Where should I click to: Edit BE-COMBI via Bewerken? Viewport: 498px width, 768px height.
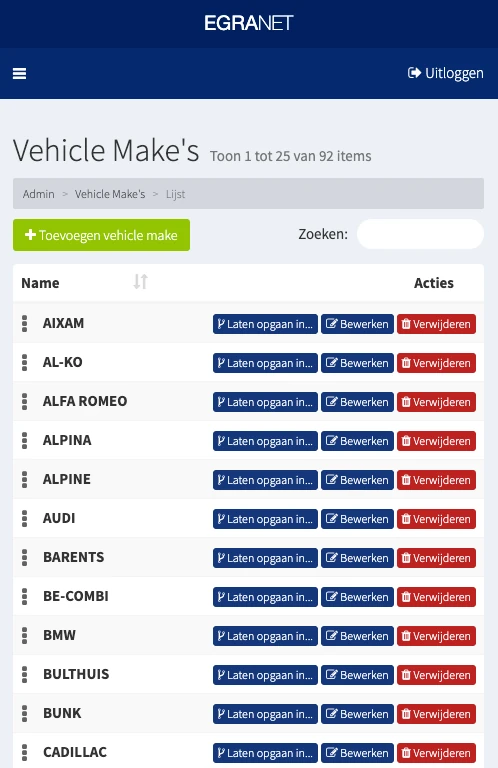(x=357, y=597)
